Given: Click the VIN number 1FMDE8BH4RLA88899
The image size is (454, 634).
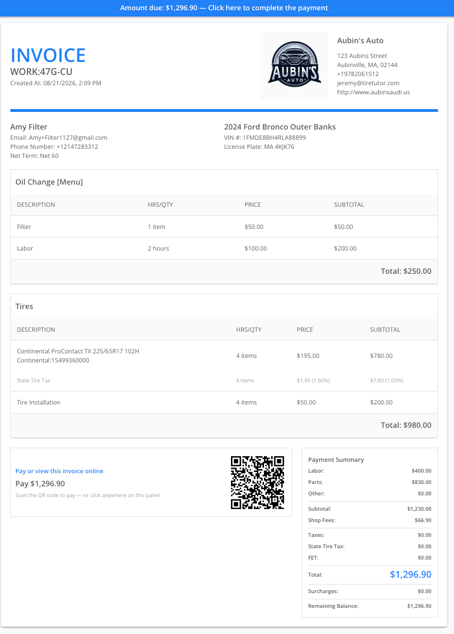Looking at the screenshot, I should pyautogui.click(x=274, y=137).
